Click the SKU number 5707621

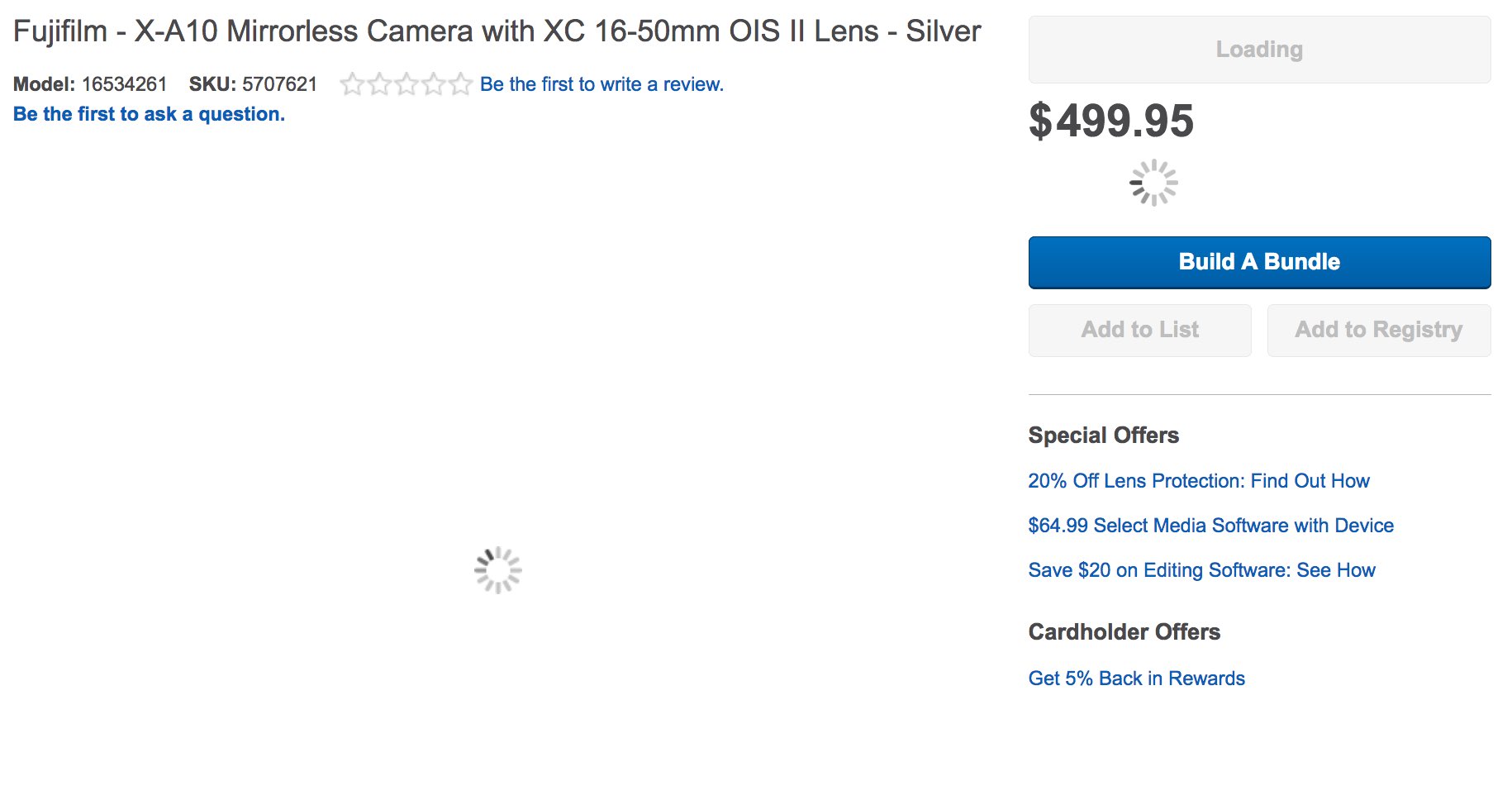279,84
